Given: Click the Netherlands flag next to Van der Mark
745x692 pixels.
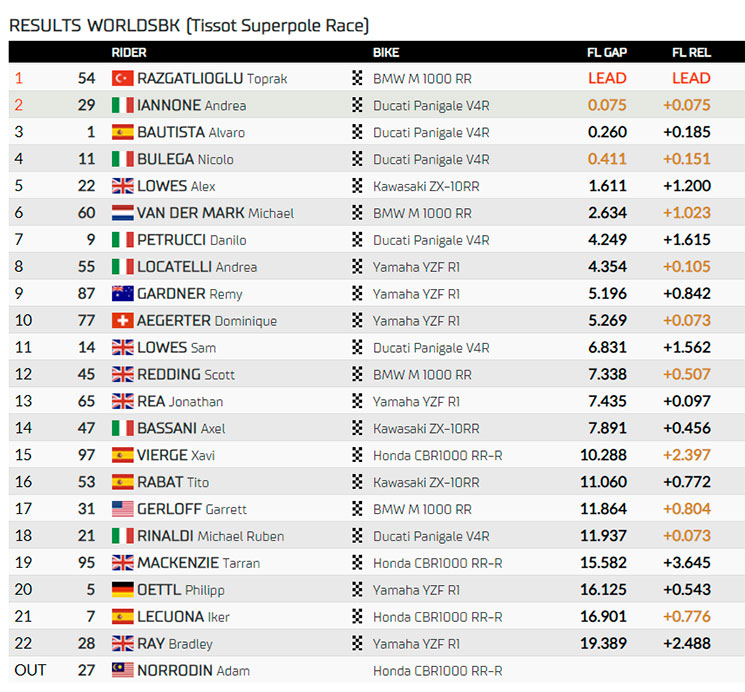Looking at the screenshot, I should click(x=122, y=213).
